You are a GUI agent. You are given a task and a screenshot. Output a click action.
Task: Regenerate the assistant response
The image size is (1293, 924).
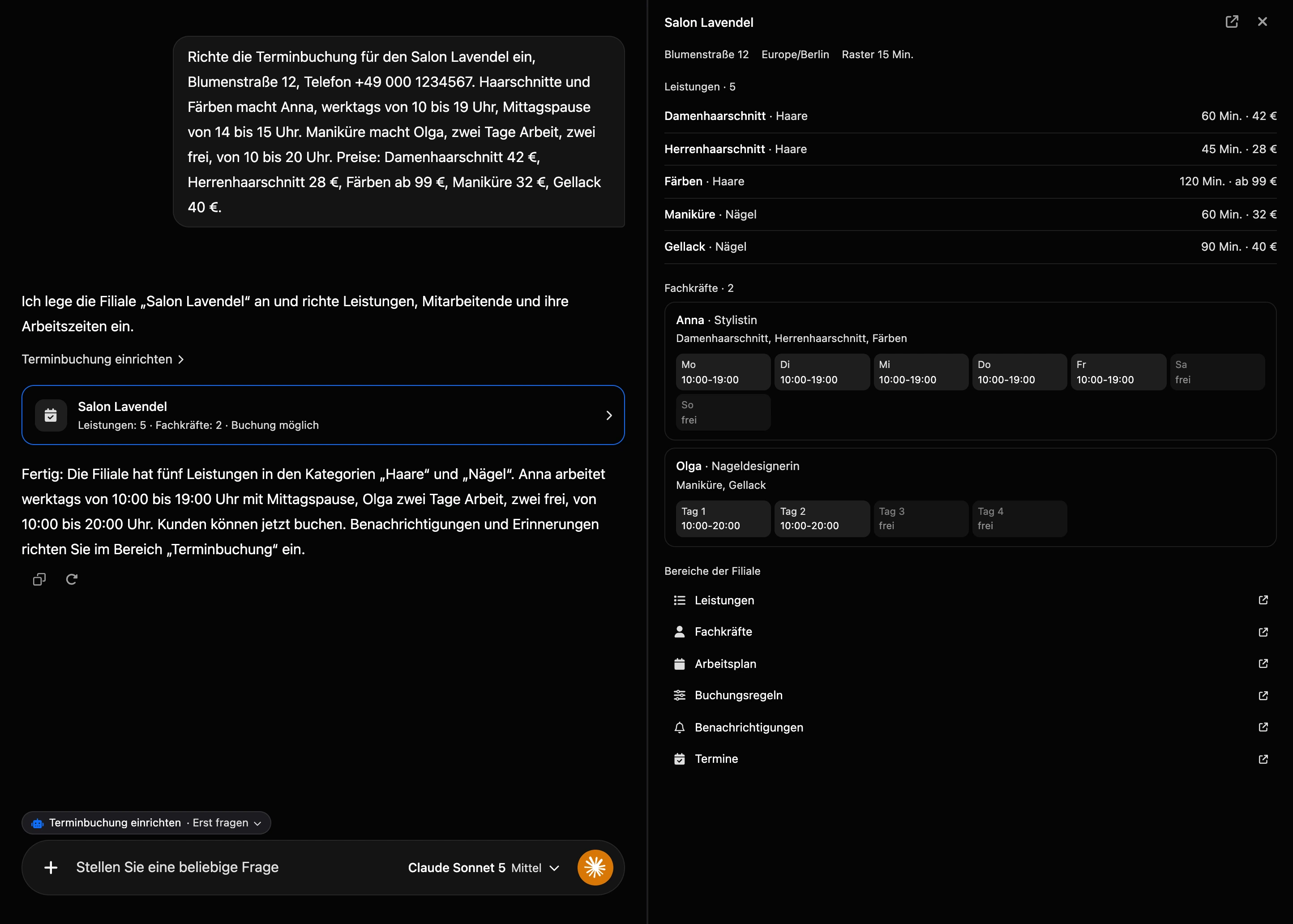coord(72,579)
